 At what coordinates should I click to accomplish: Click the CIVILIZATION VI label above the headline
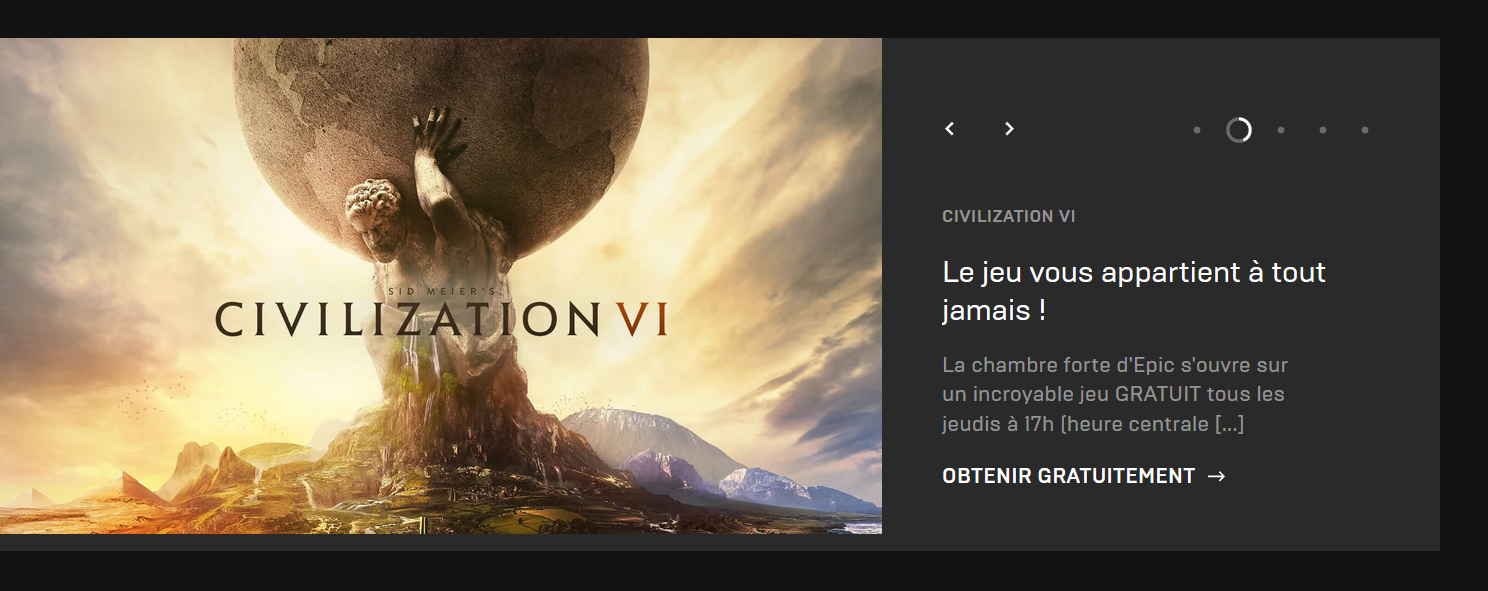point(1009,216)
